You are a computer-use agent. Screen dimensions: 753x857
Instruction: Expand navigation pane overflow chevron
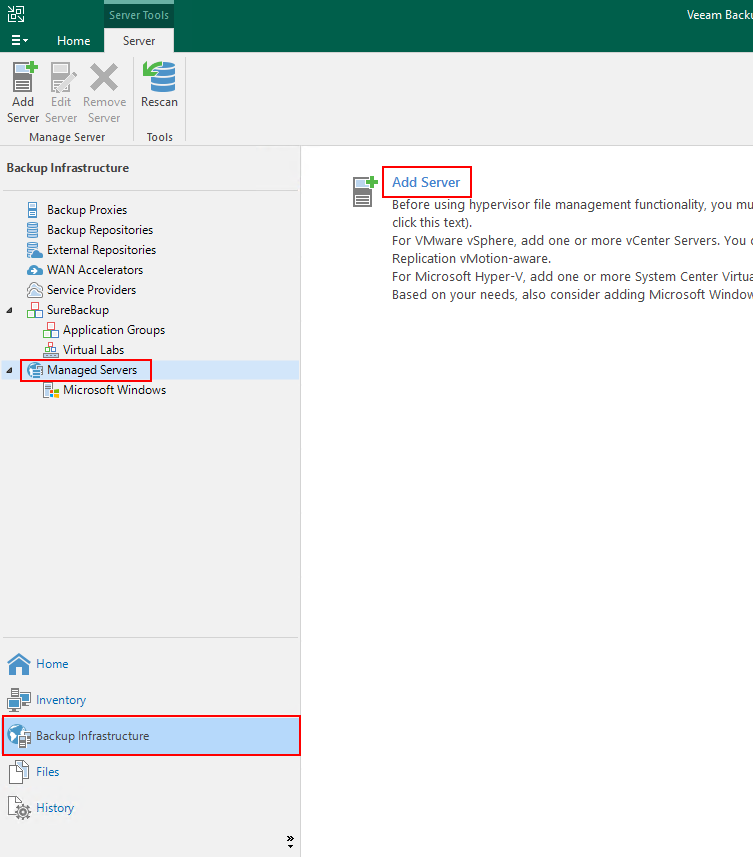(290, 840)
